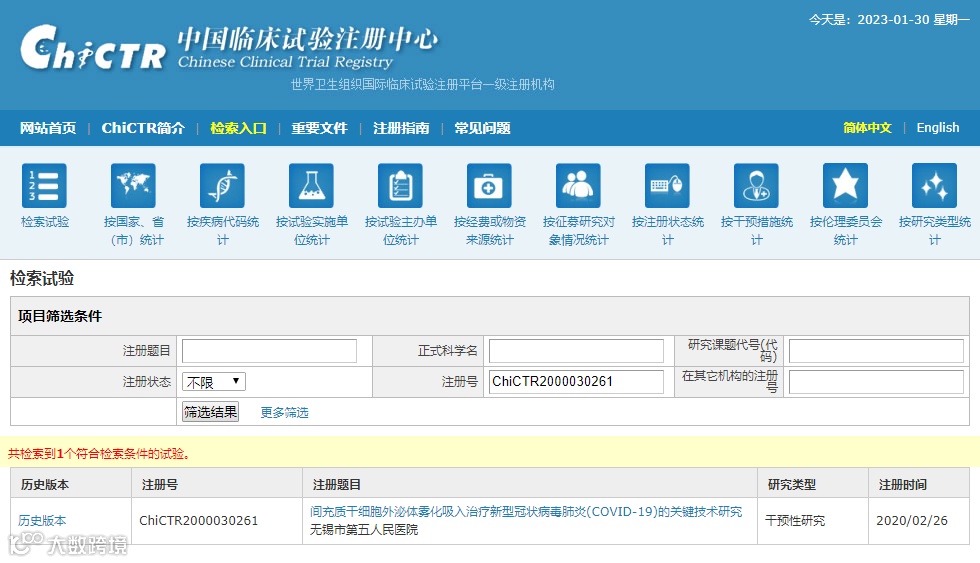Click the 按研究类型统计 label
This screenshot has width=980, height=563.
(x=934, y=231)
